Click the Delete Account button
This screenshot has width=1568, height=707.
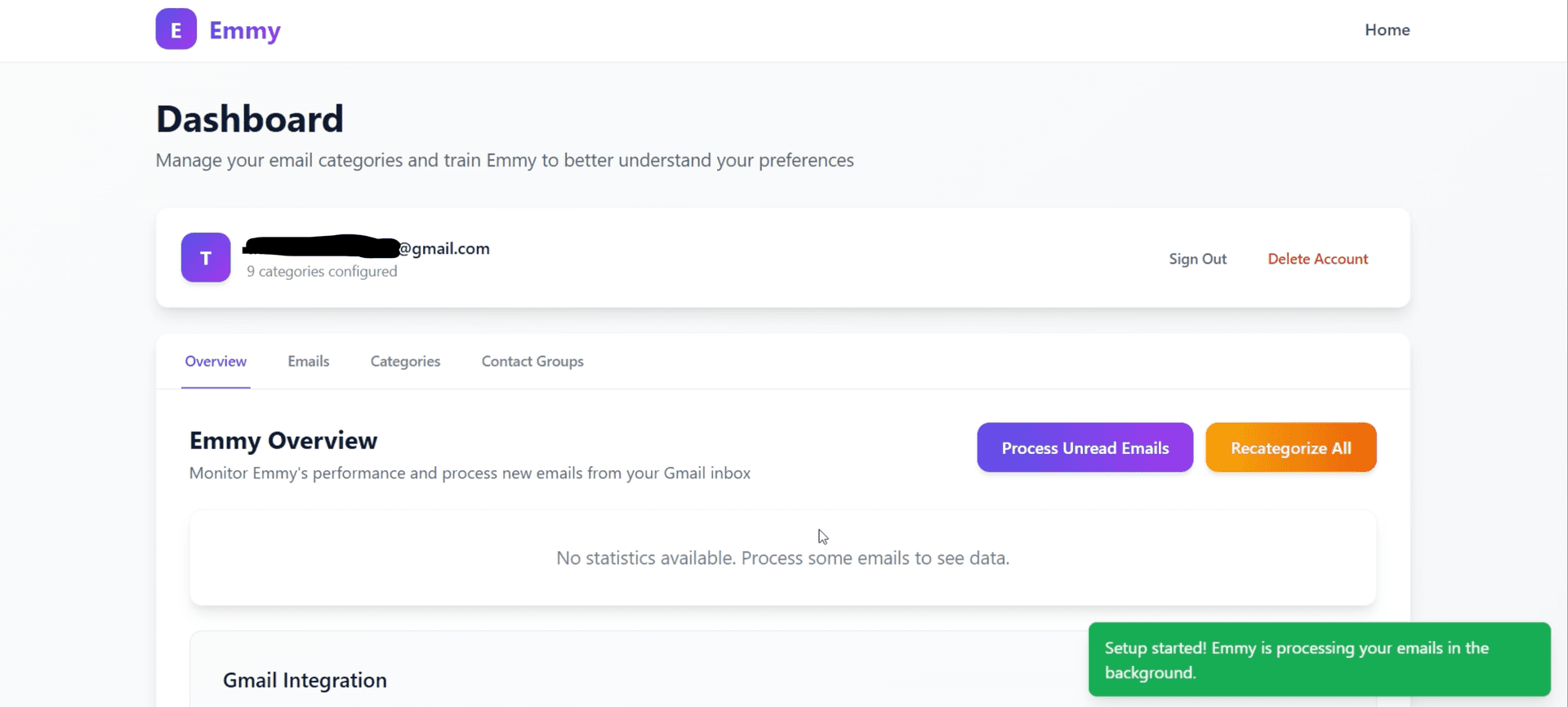click(x=1317, y=259)
